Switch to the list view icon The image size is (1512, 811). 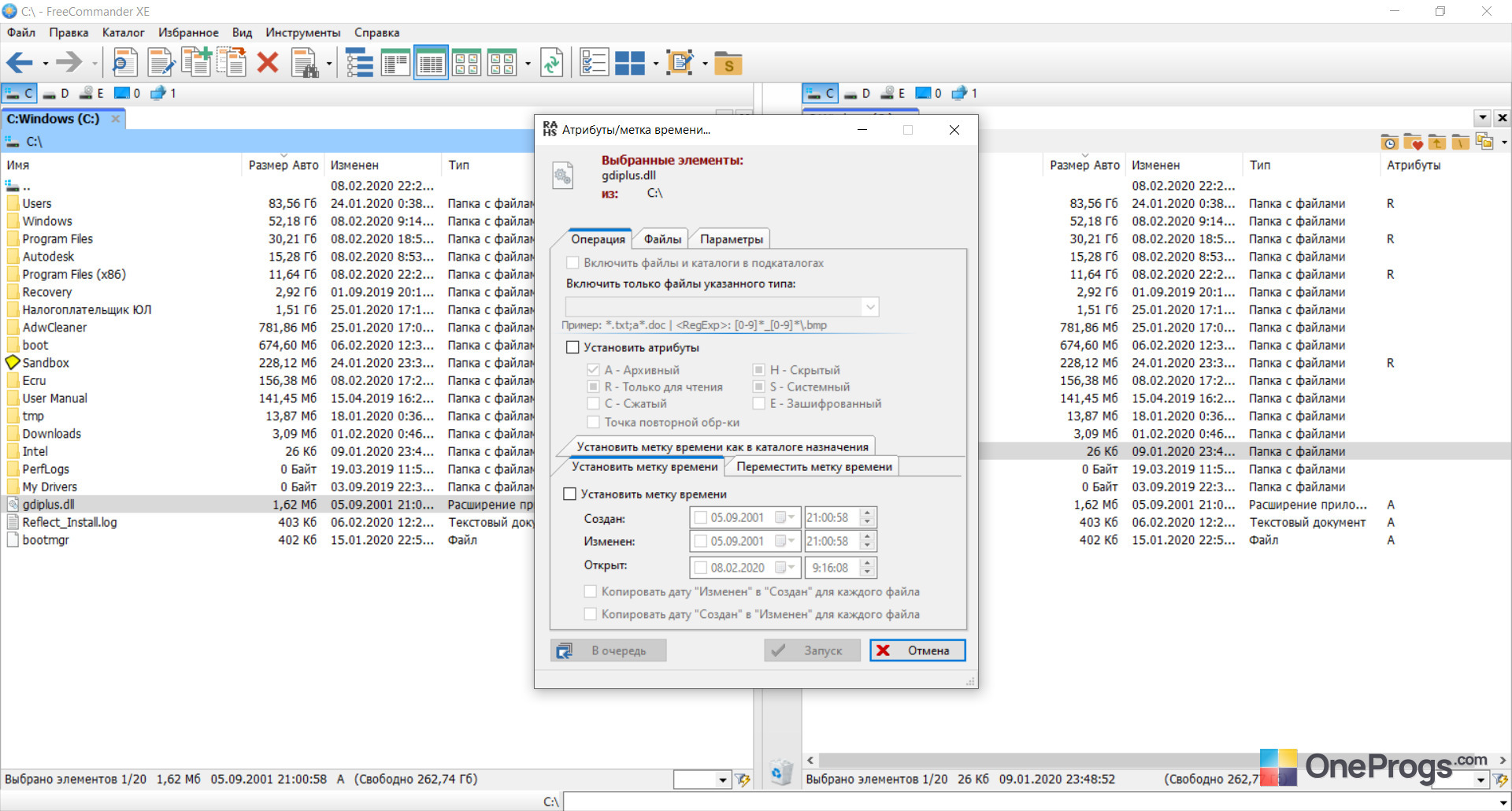point(395,63)
